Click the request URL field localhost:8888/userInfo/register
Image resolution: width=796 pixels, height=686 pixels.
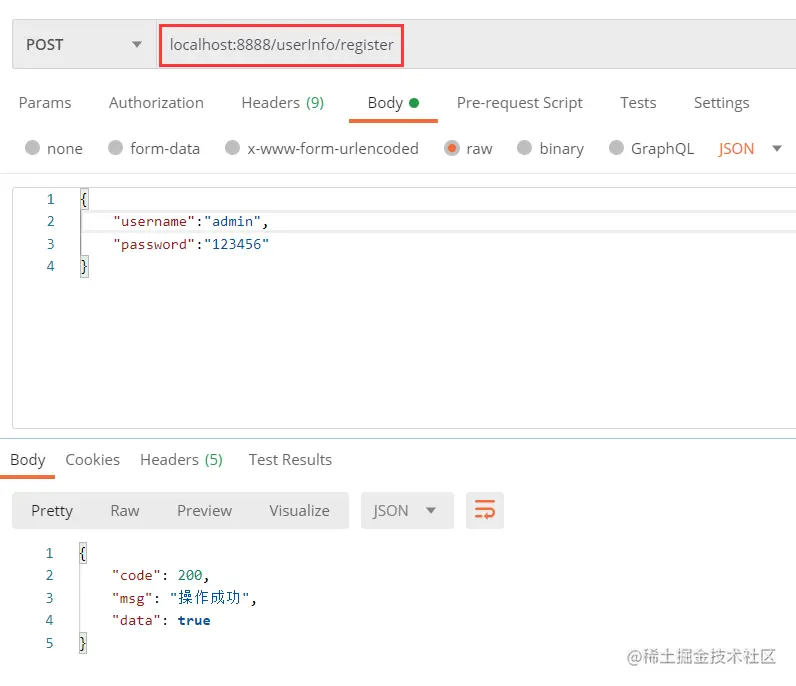coord(281,45)
